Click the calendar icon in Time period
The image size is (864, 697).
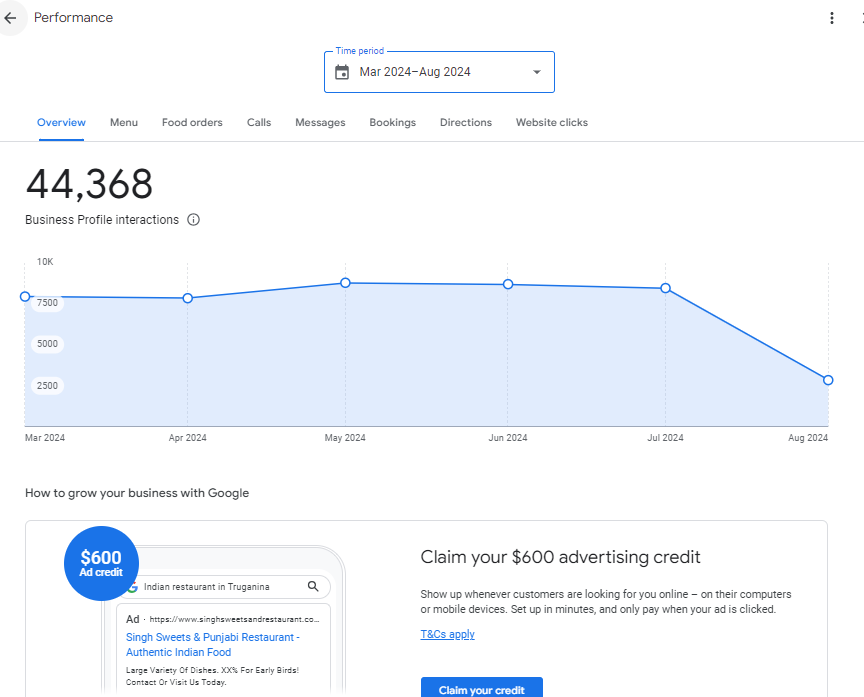(x=342, y=72)
